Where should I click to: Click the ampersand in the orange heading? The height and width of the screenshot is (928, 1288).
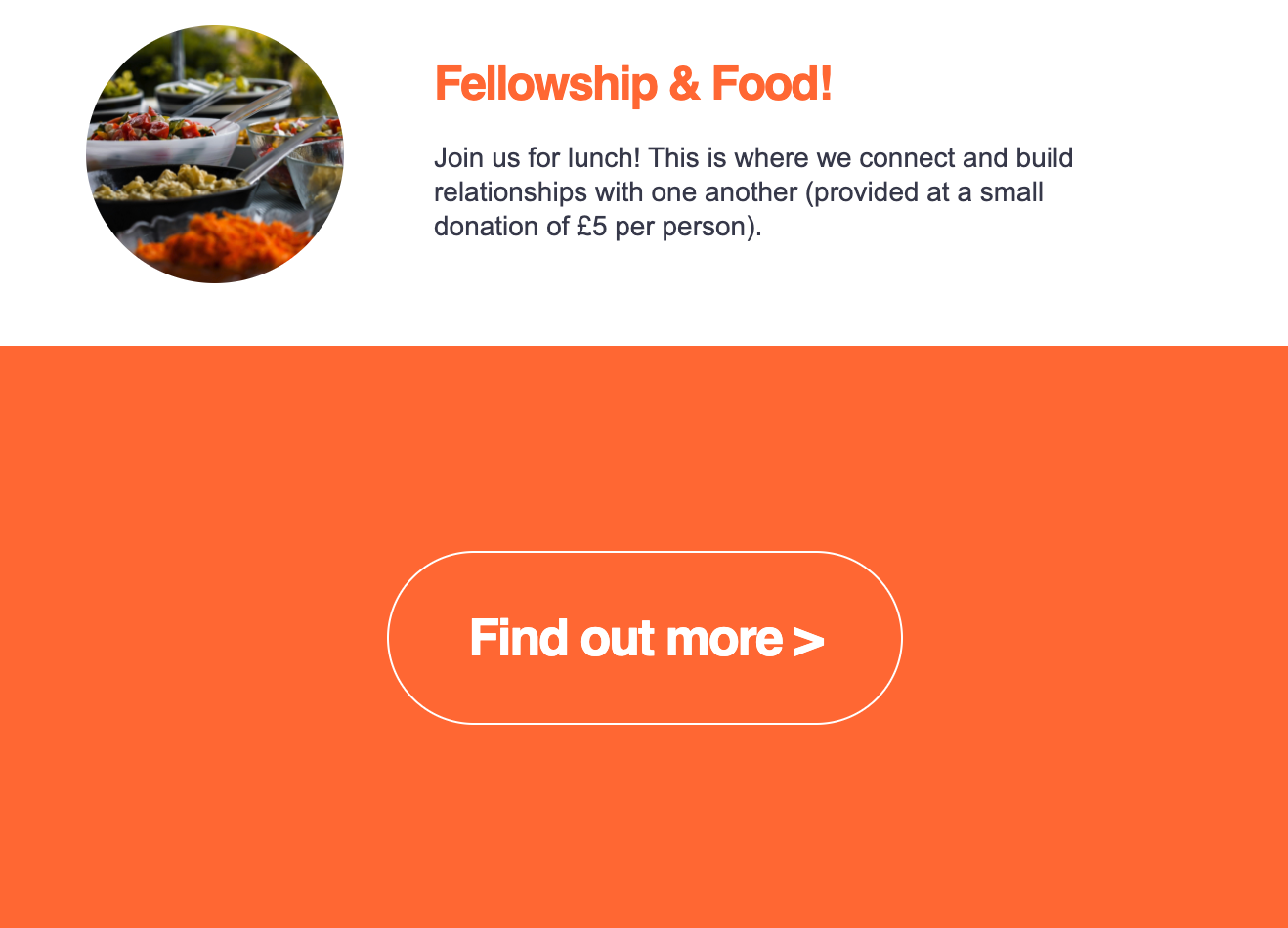click(684, 84)
